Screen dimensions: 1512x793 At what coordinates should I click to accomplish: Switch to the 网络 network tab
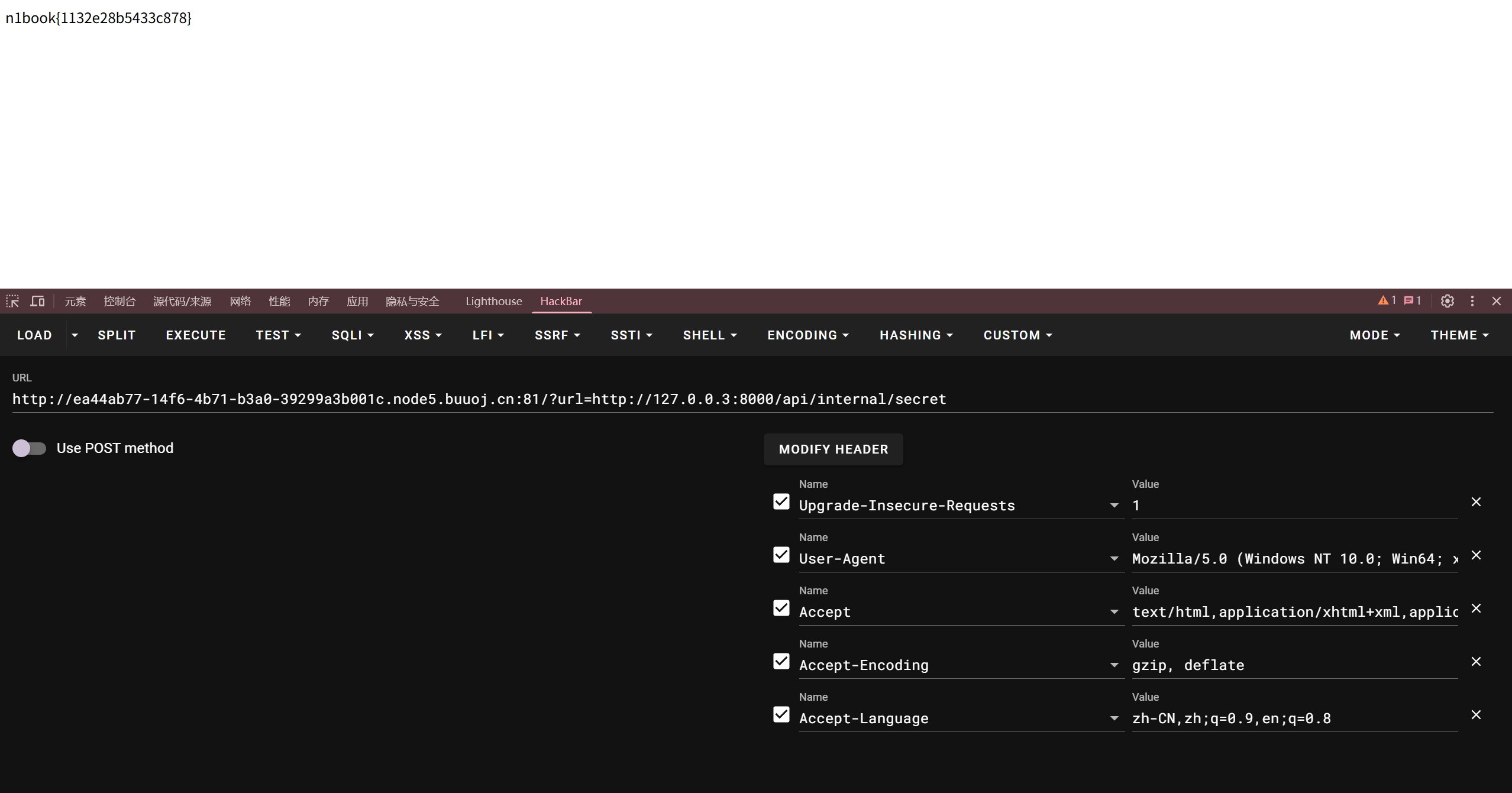coord(240,301)
